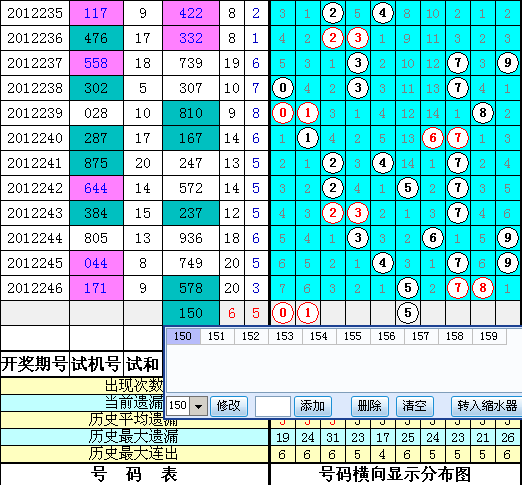
Task: Click the 开奖期号 column header
Action: [x=35, y=363]
